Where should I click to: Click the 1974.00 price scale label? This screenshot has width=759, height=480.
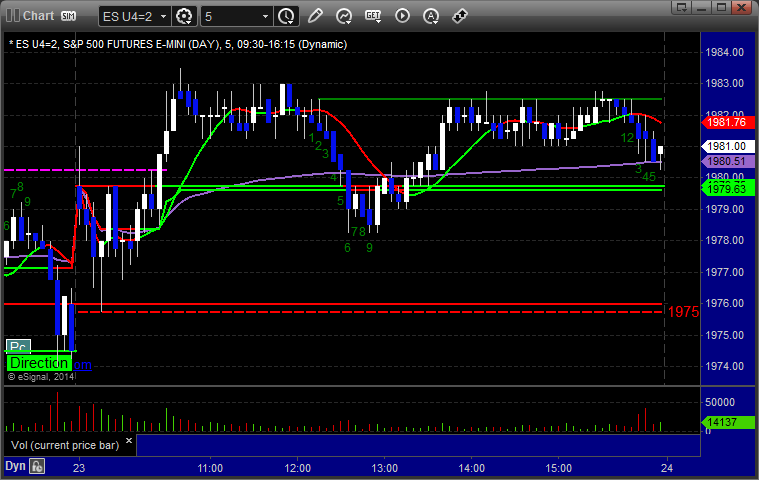[x=725, y=366]
